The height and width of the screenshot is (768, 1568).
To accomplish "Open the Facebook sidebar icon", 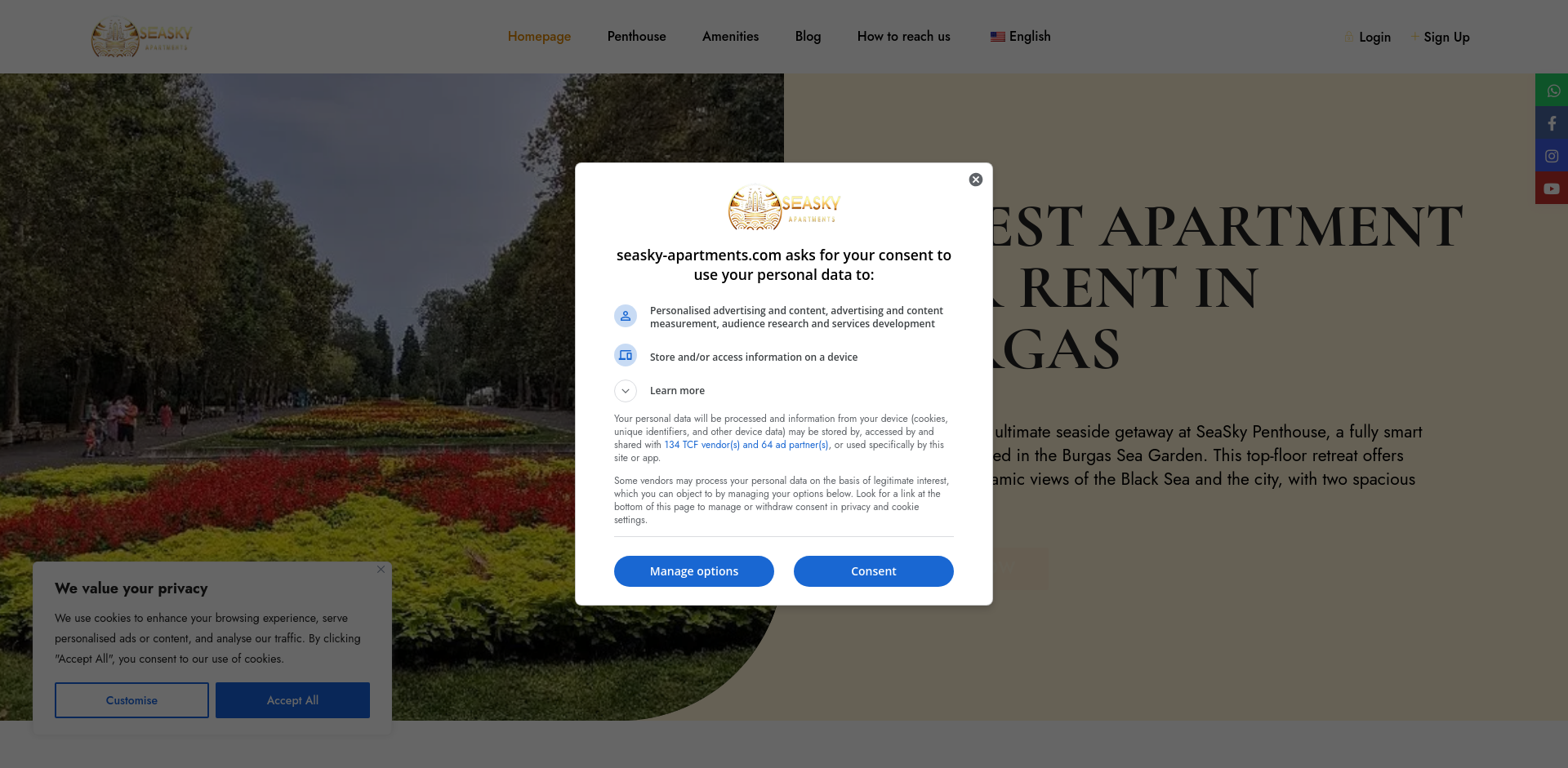I will (1552, 122).
